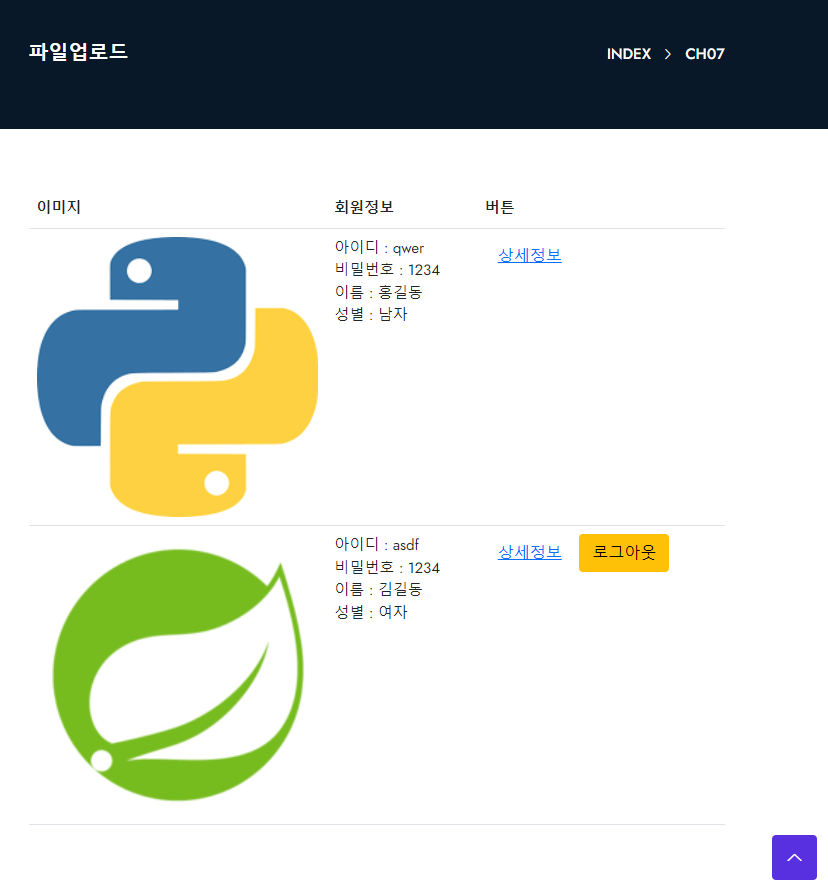Click the 버튼 column header
This screenshot has width=828, height=895.
500,207
